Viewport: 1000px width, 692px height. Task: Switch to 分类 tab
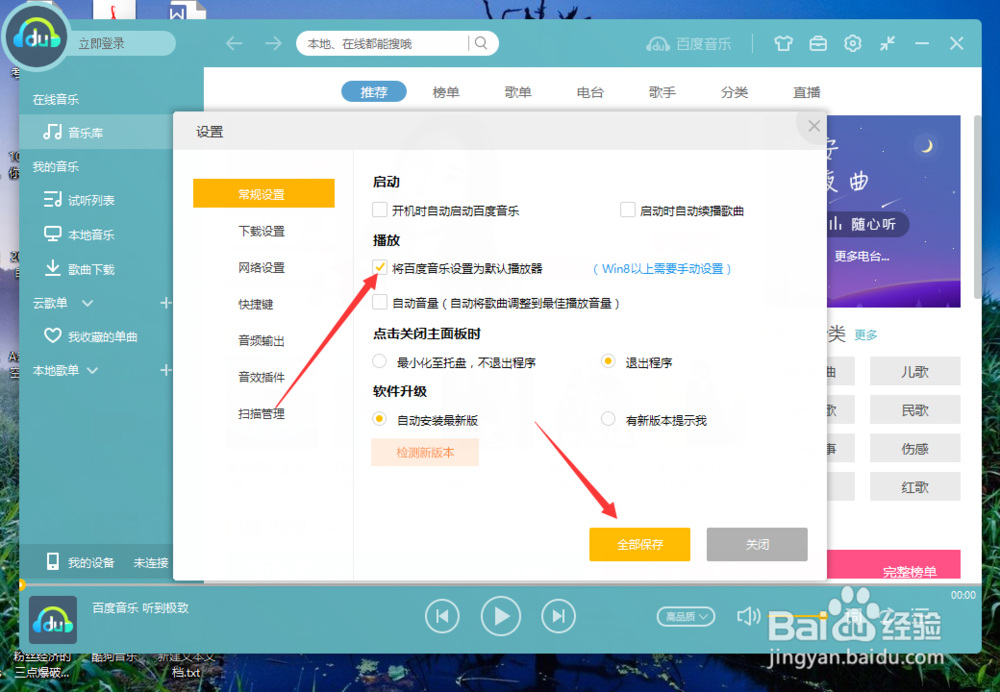tap(734, 92)
